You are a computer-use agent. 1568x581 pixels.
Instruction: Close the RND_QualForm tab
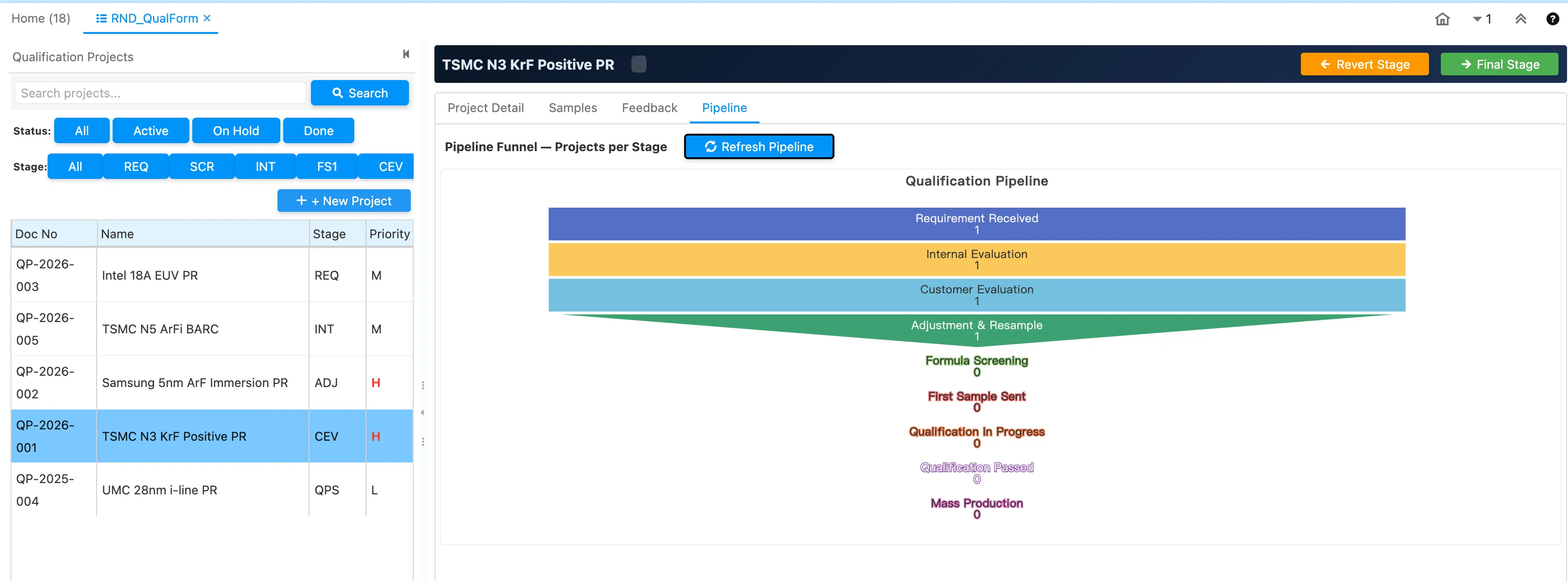[x=207, y=18]
